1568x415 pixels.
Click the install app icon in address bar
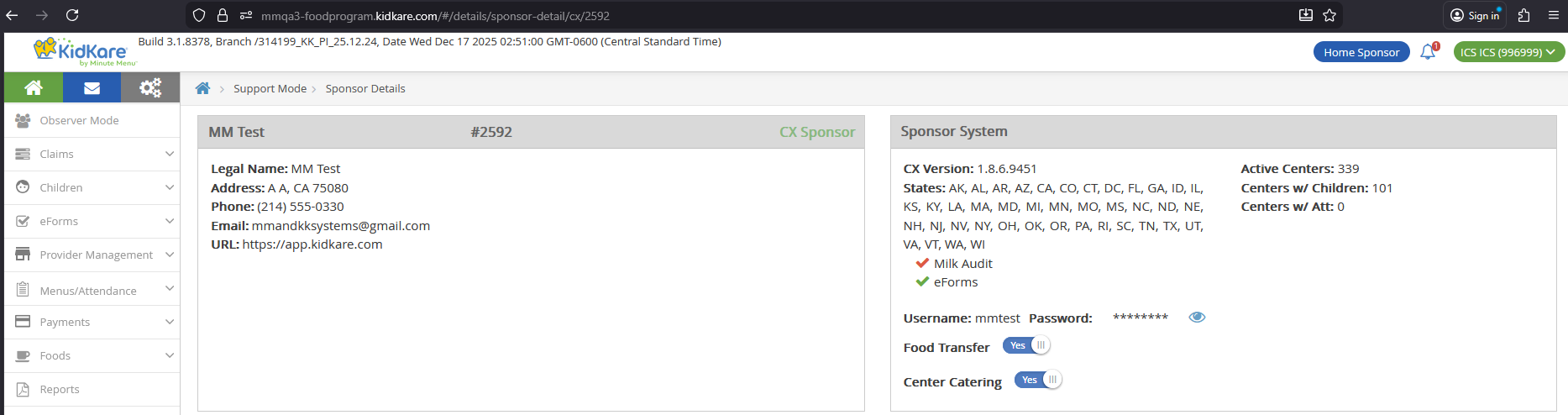[x=1305, y=15]
